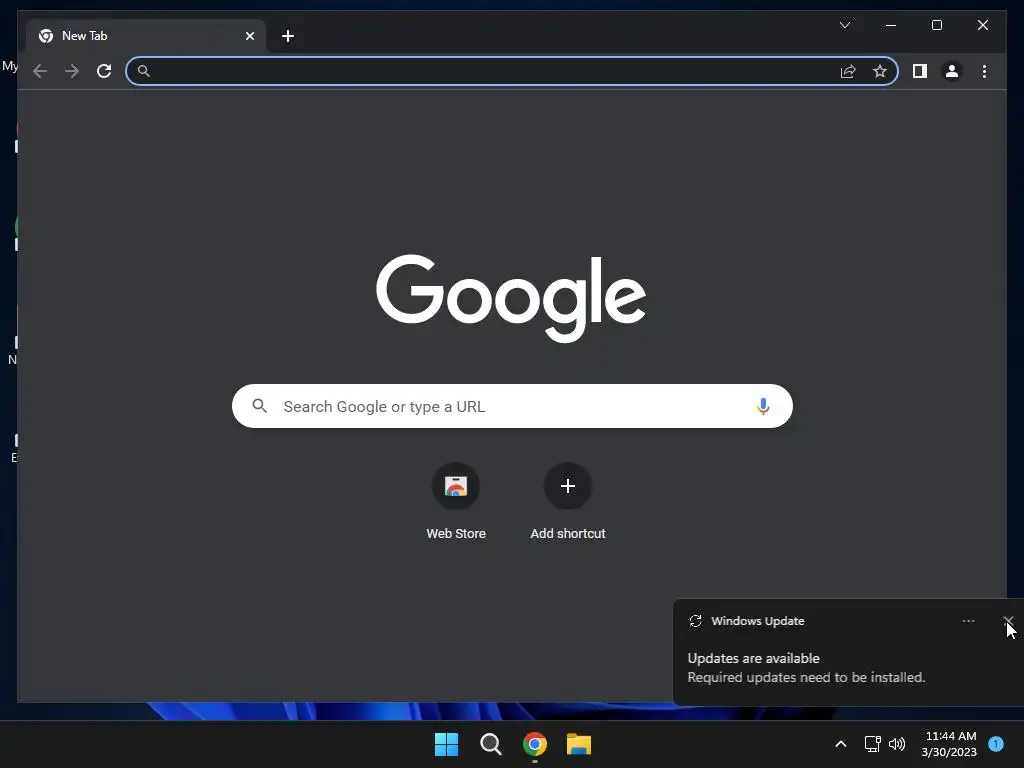
Task: Open Windows taskbar search
Action: [490, 744]
